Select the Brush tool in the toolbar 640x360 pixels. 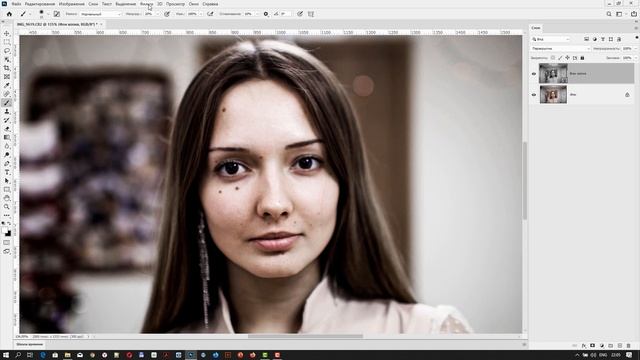pyautogui.click(x=7, y=103)
